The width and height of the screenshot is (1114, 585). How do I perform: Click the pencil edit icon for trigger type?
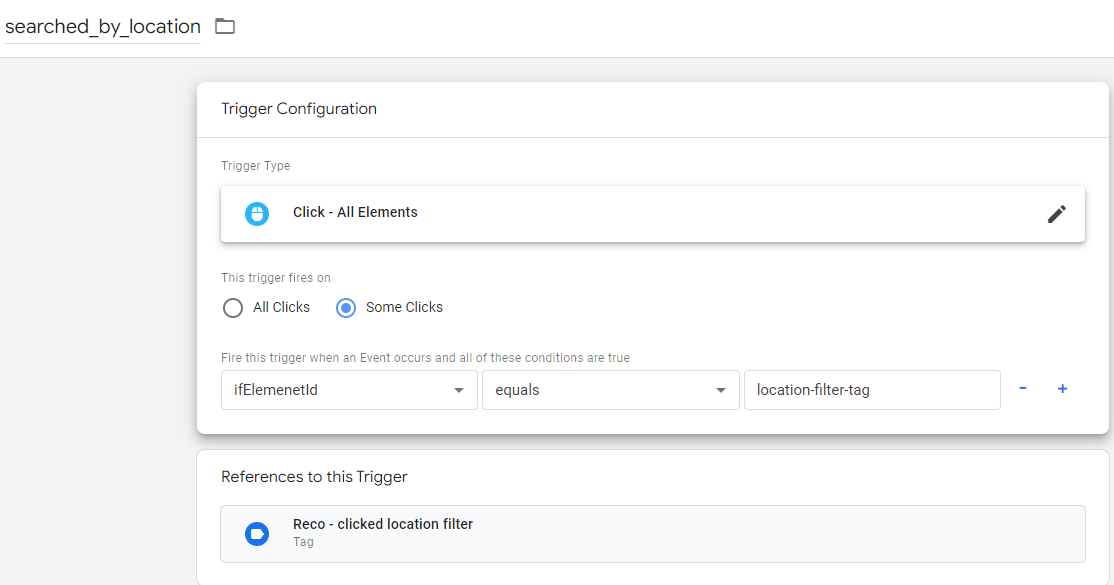pyautogui.click(x=1057, y=213)
